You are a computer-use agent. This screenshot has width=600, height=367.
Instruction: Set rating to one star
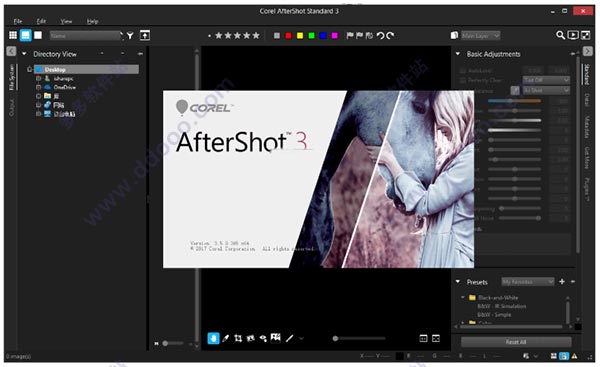(x=219, y=36)
